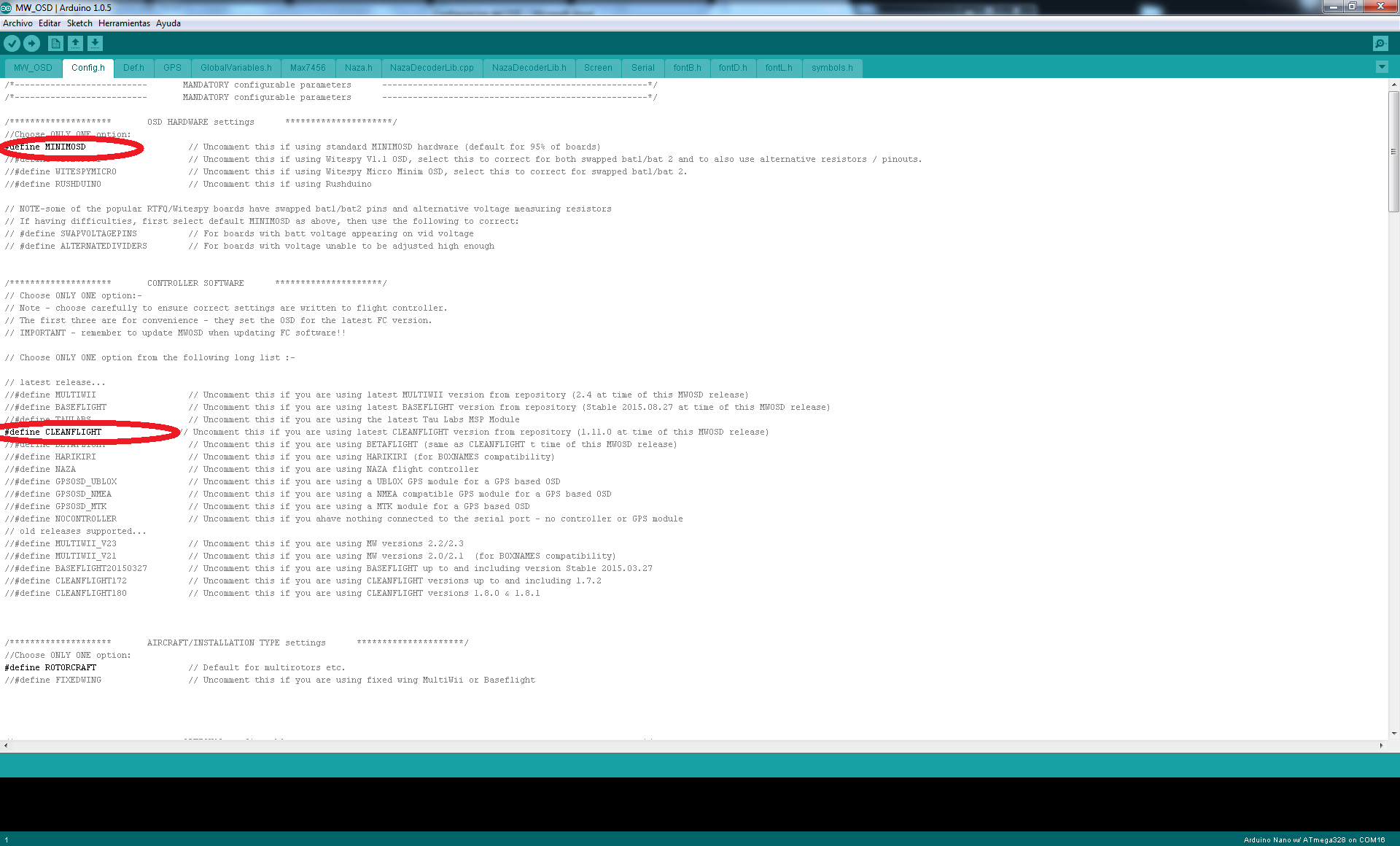Switch to the Max7456 tab
Screen dimensions: 1400x846
point(307,68)
